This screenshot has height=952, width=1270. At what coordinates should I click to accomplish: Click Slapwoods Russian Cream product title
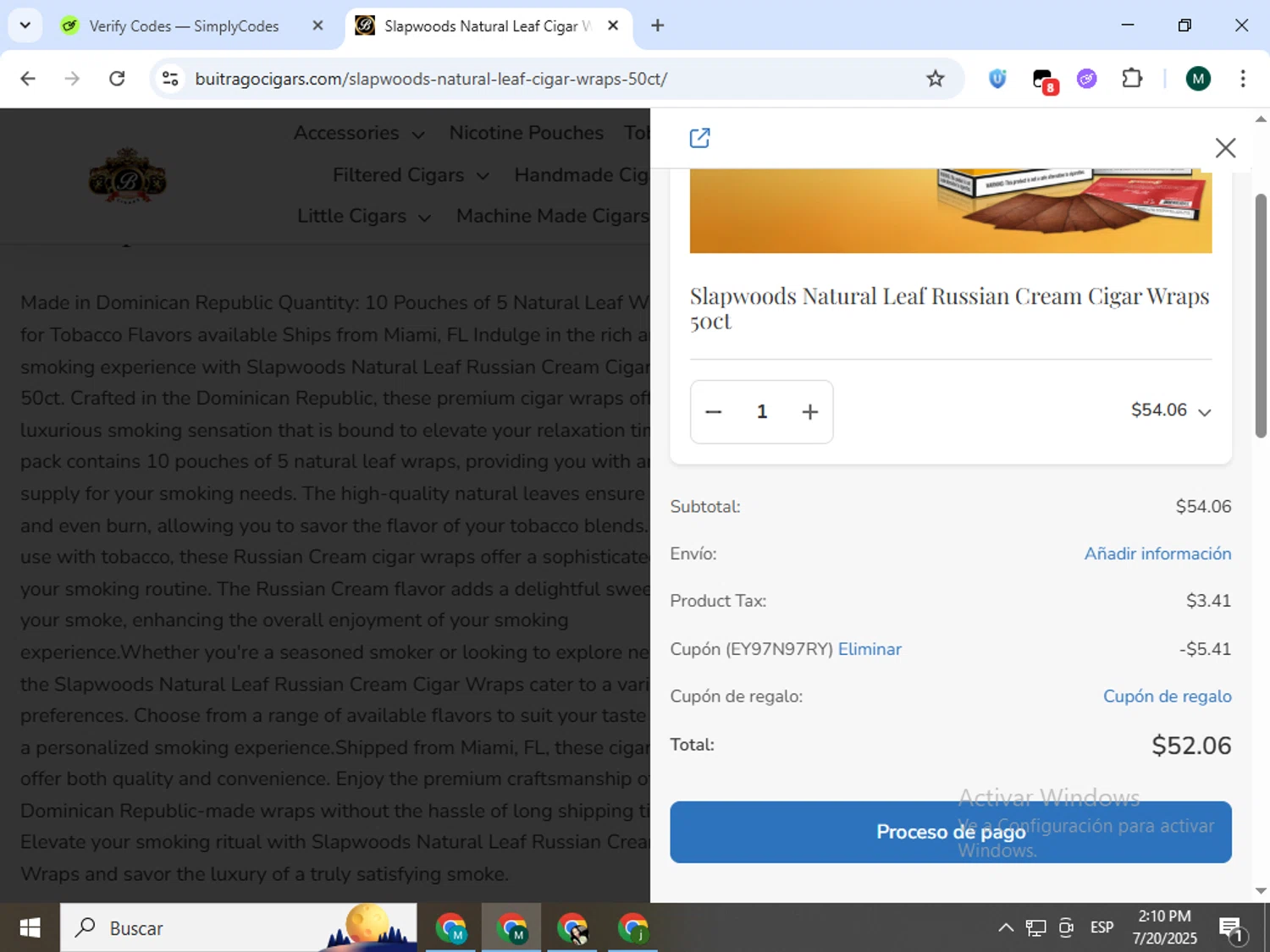pyautogui.click(x=949, y=308)
